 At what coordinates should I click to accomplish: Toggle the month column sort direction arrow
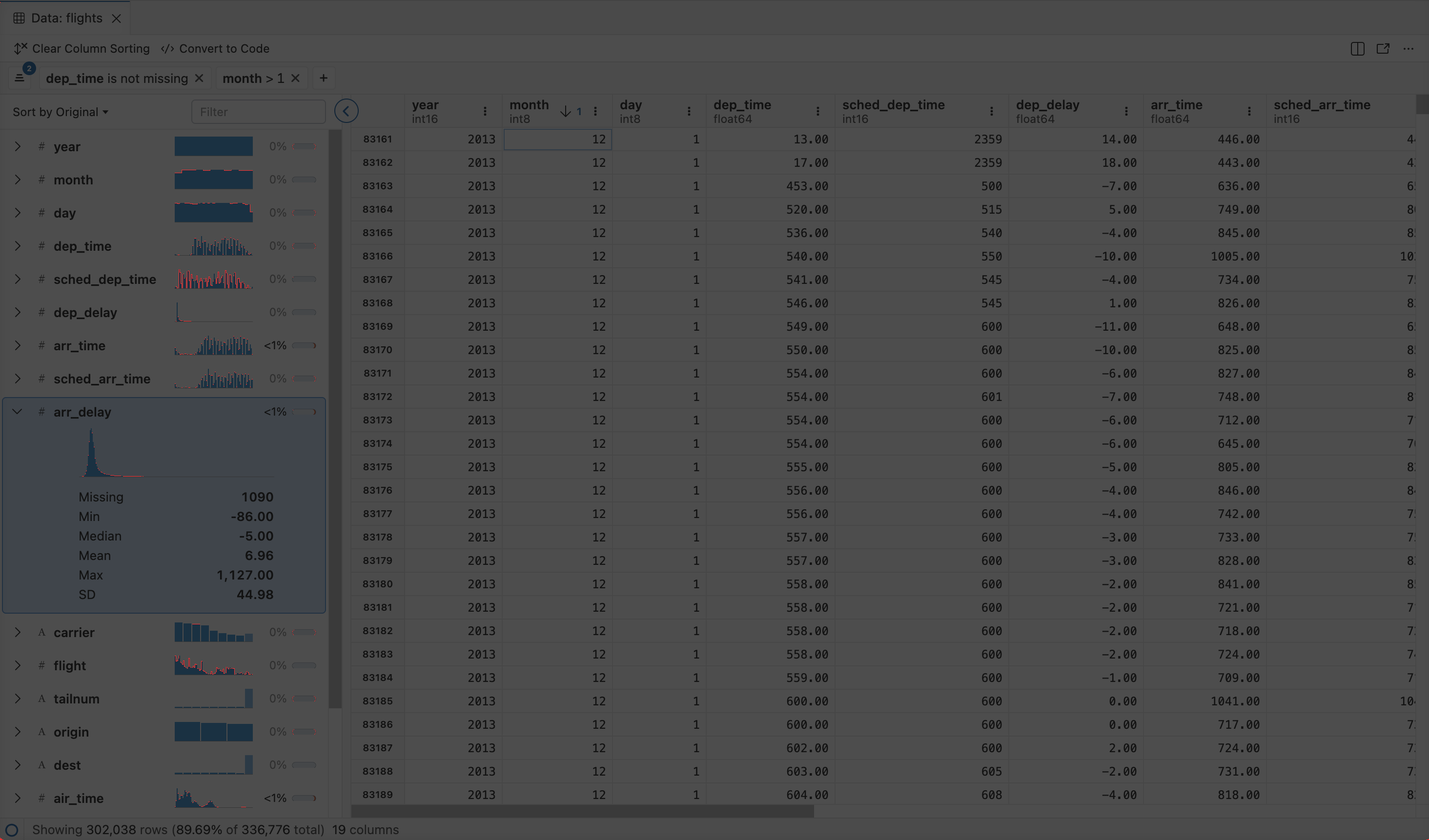(x=565, y=111)
